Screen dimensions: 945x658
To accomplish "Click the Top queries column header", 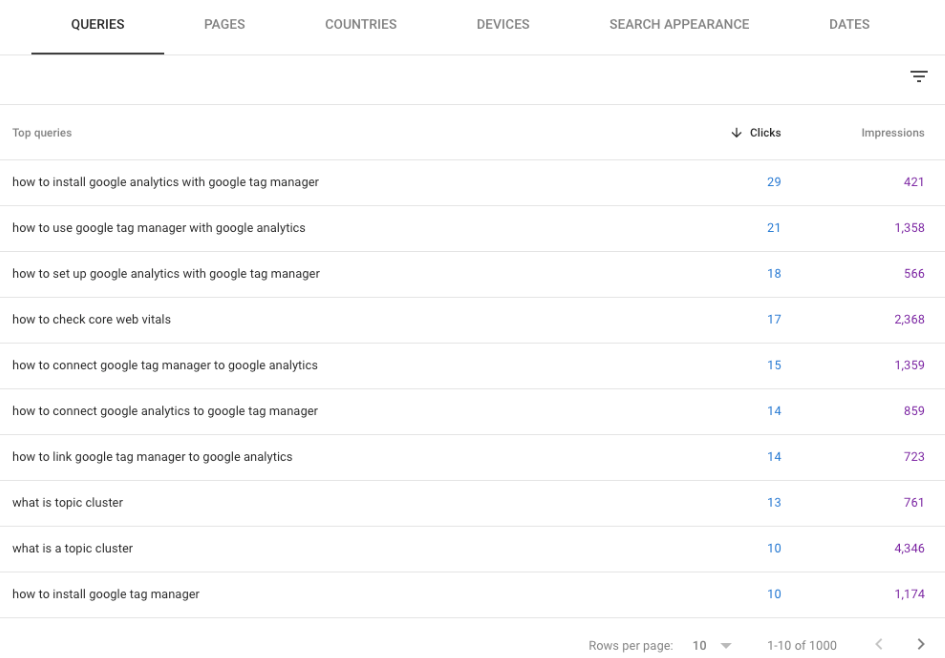I will [42, 133].
